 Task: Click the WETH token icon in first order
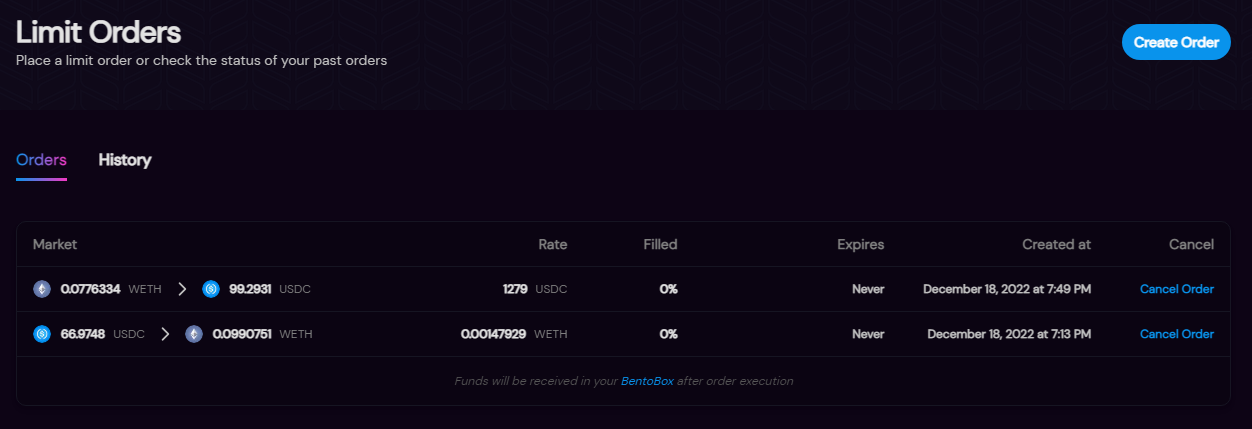(x=42, y=289)
